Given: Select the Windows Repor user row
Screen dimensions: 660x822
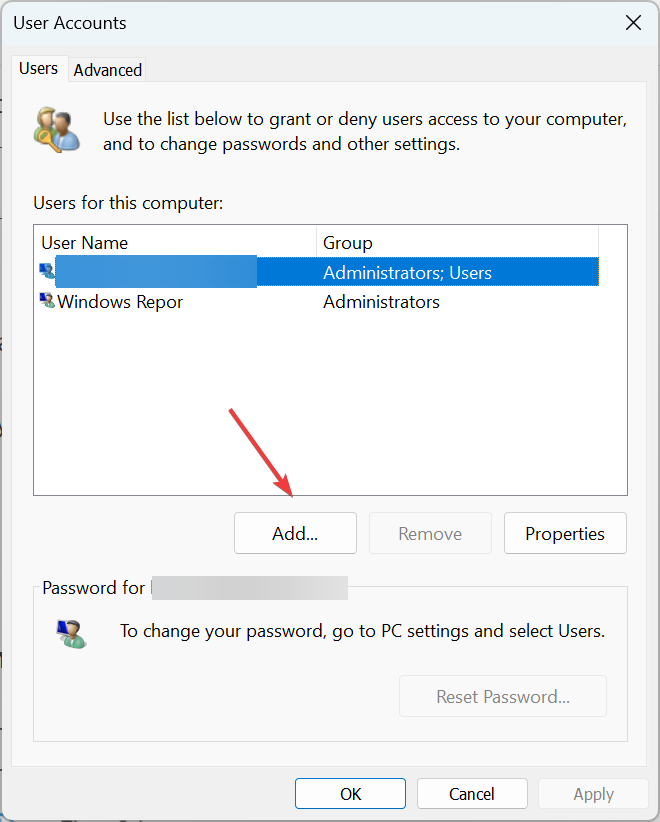Looking at the screenshot, I should click(317, 301).
